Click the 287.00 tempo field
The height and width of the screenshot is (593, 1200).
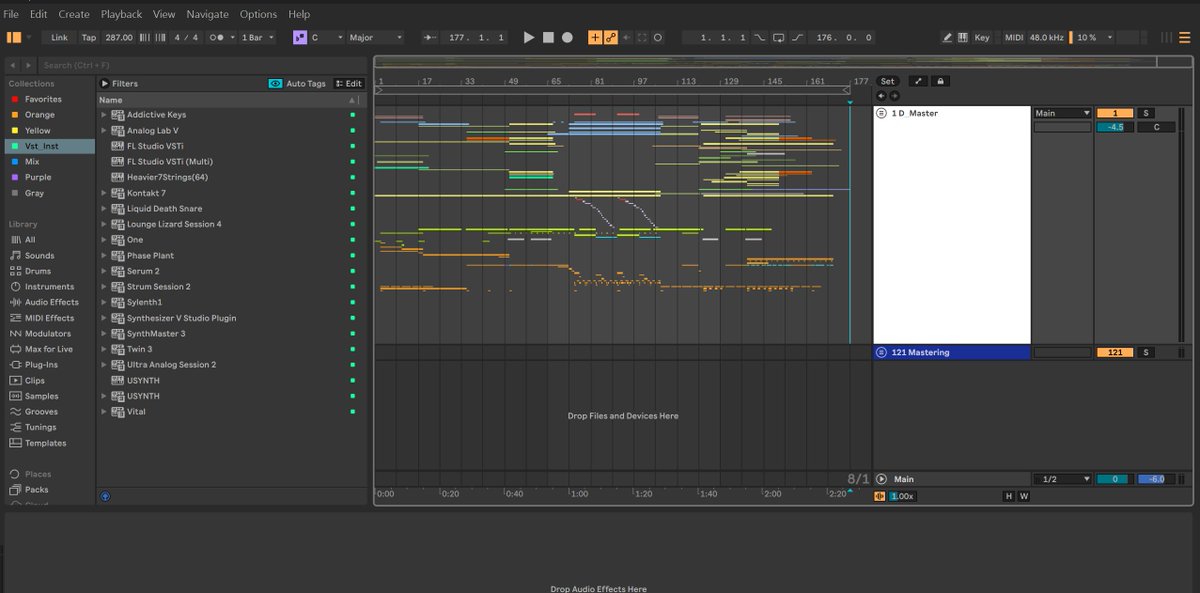(119, 37)
